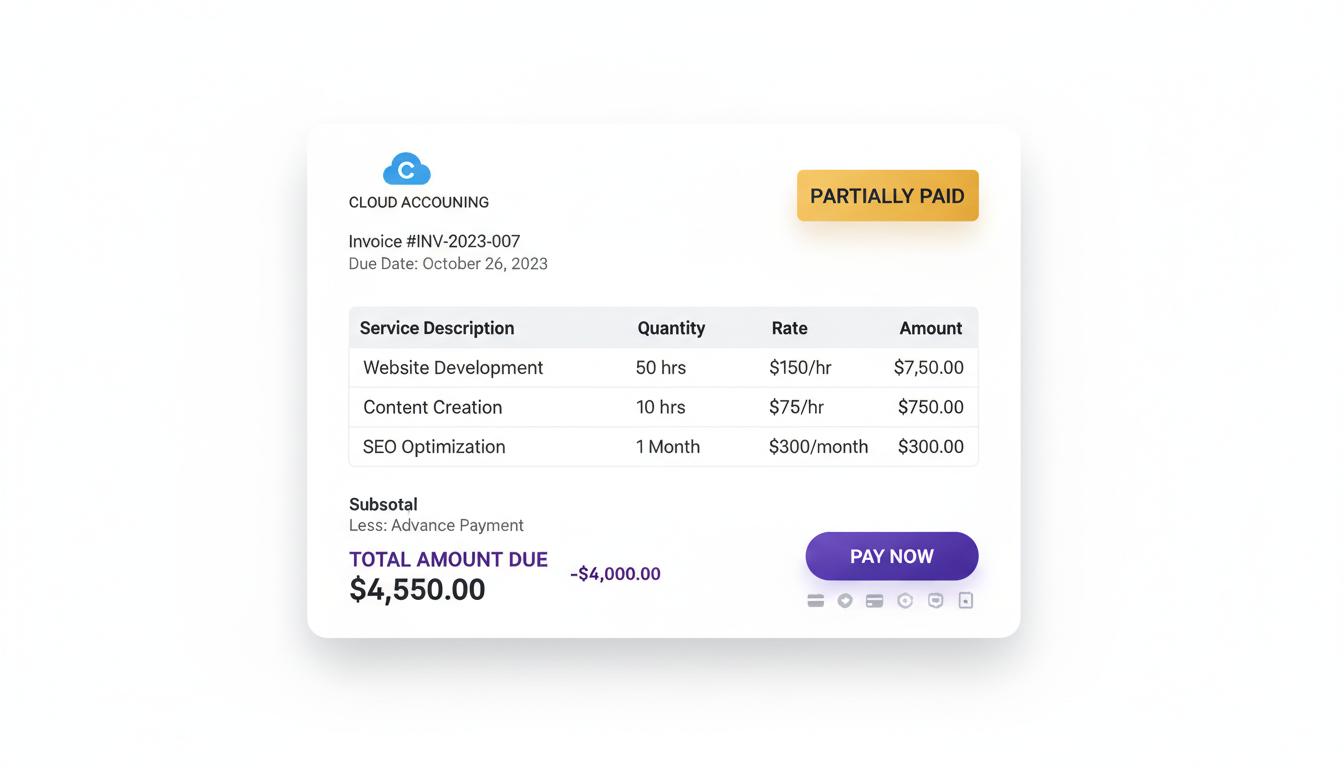Click the outlined hexagonal shield payment icon

point(905,601)
